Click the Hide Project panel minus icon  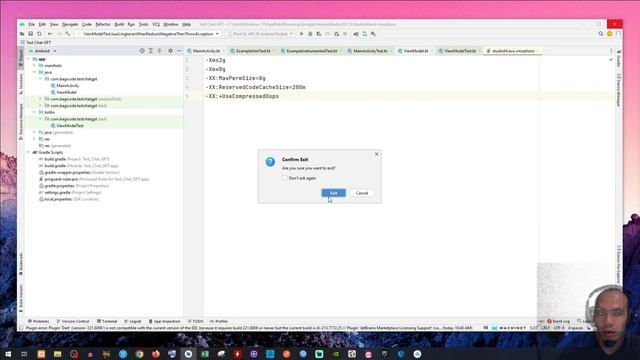click(x=179, y=51)
